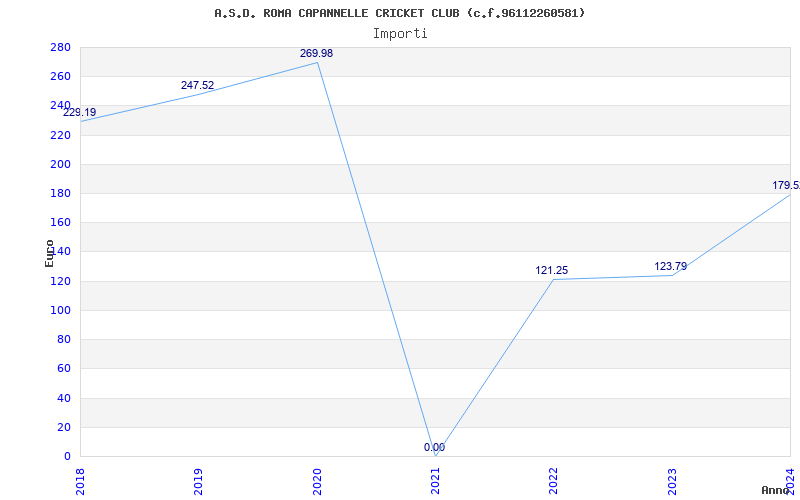The image size is (800, 500).
Task: Click the 40 y-axis tick label
Action: pyautogui.click(x=64, y=398)
